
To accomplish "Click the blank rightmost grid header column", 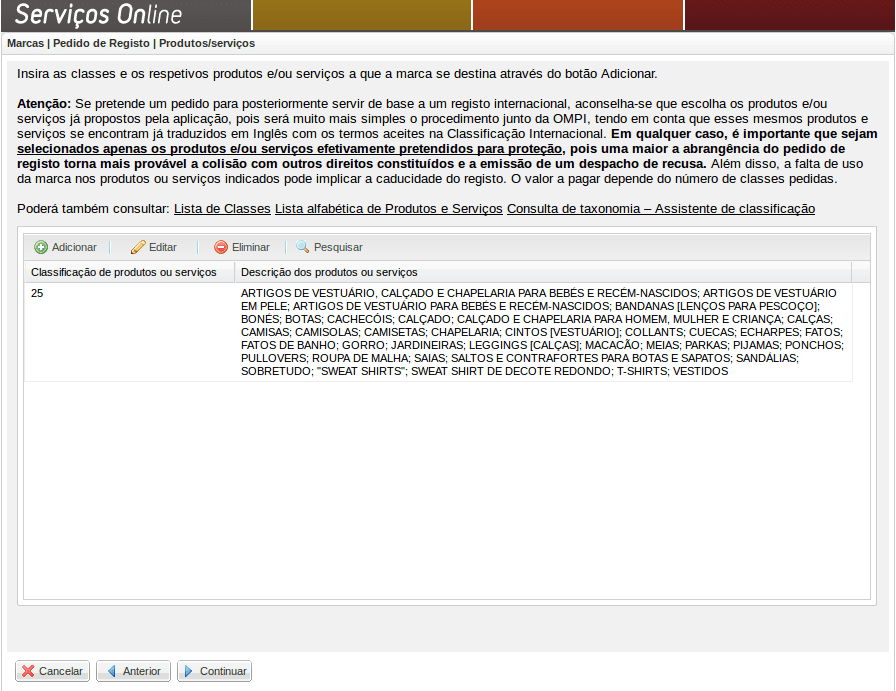I will coord(861,272).
